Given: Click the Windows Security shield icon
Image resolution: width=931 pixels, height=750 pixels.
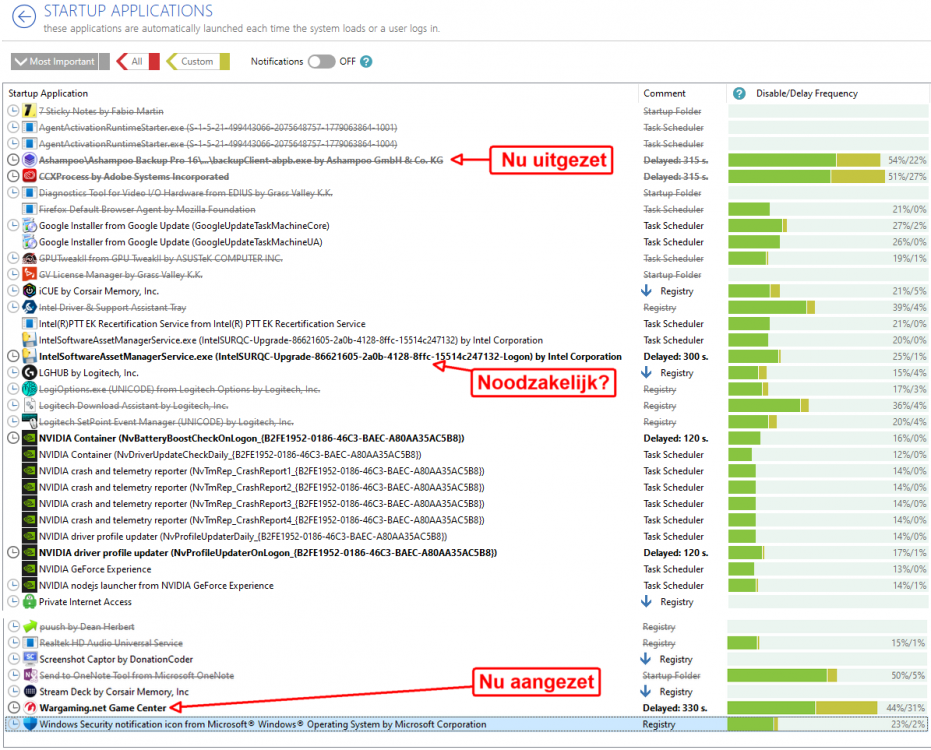Looking at the screenshot, I should tap(30, 724).
